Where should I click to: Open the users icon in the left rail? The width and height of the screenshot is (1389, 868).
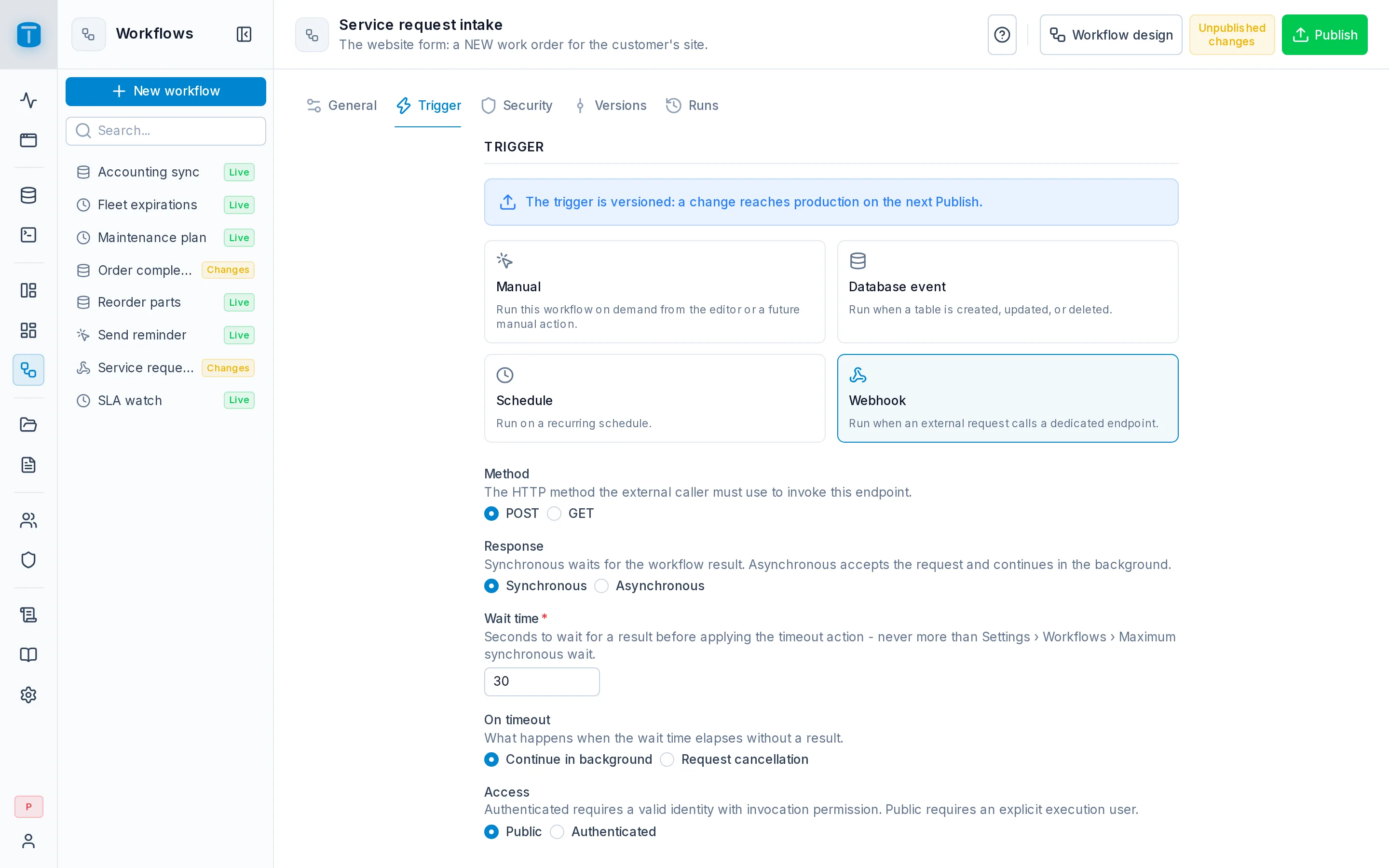[29, 520]
